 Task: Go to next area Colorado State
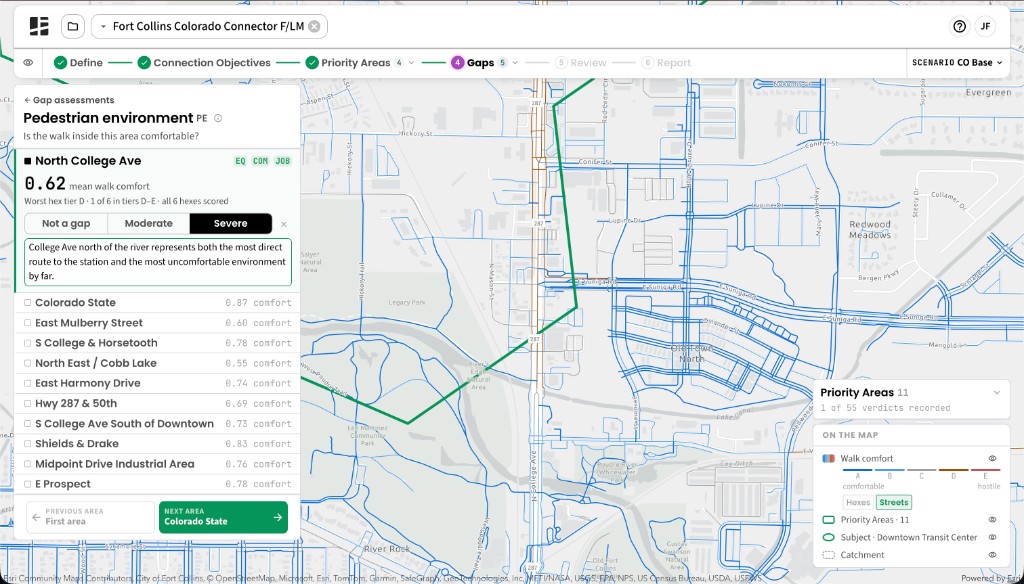tap(223, 517)
